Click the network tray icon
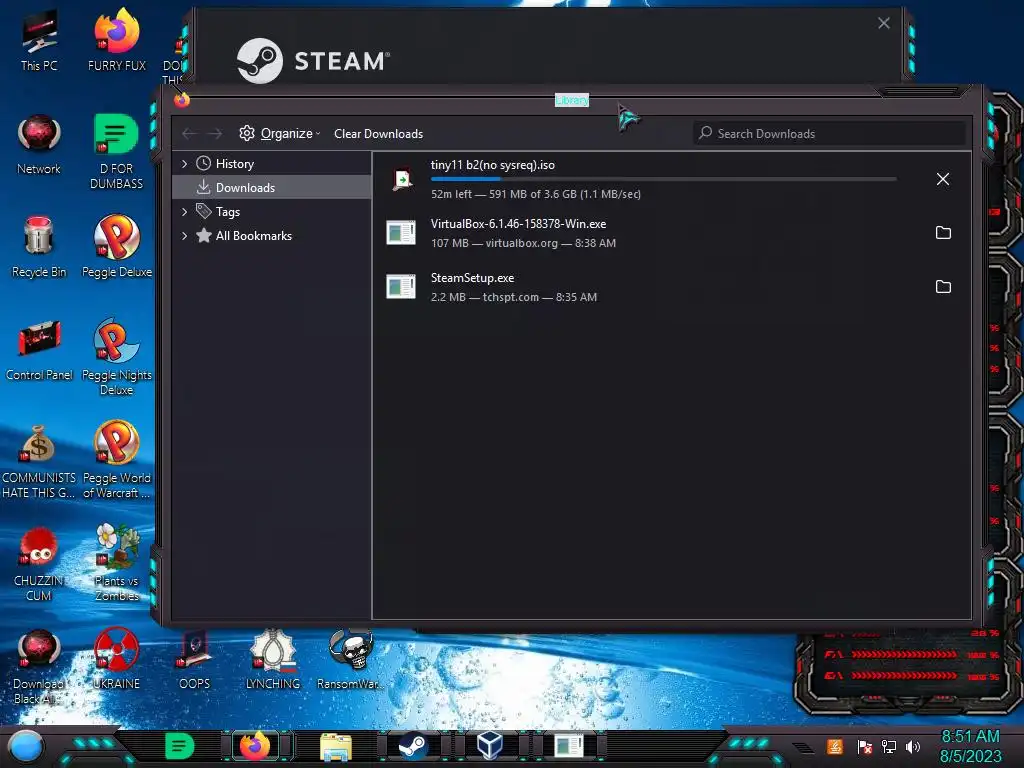This screenshot has height=768, width=1024. coord(889,746)
